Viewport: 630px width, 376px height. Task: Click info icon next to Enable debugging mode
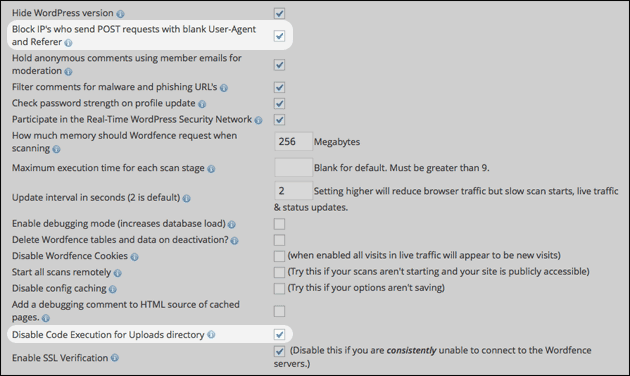232,225
